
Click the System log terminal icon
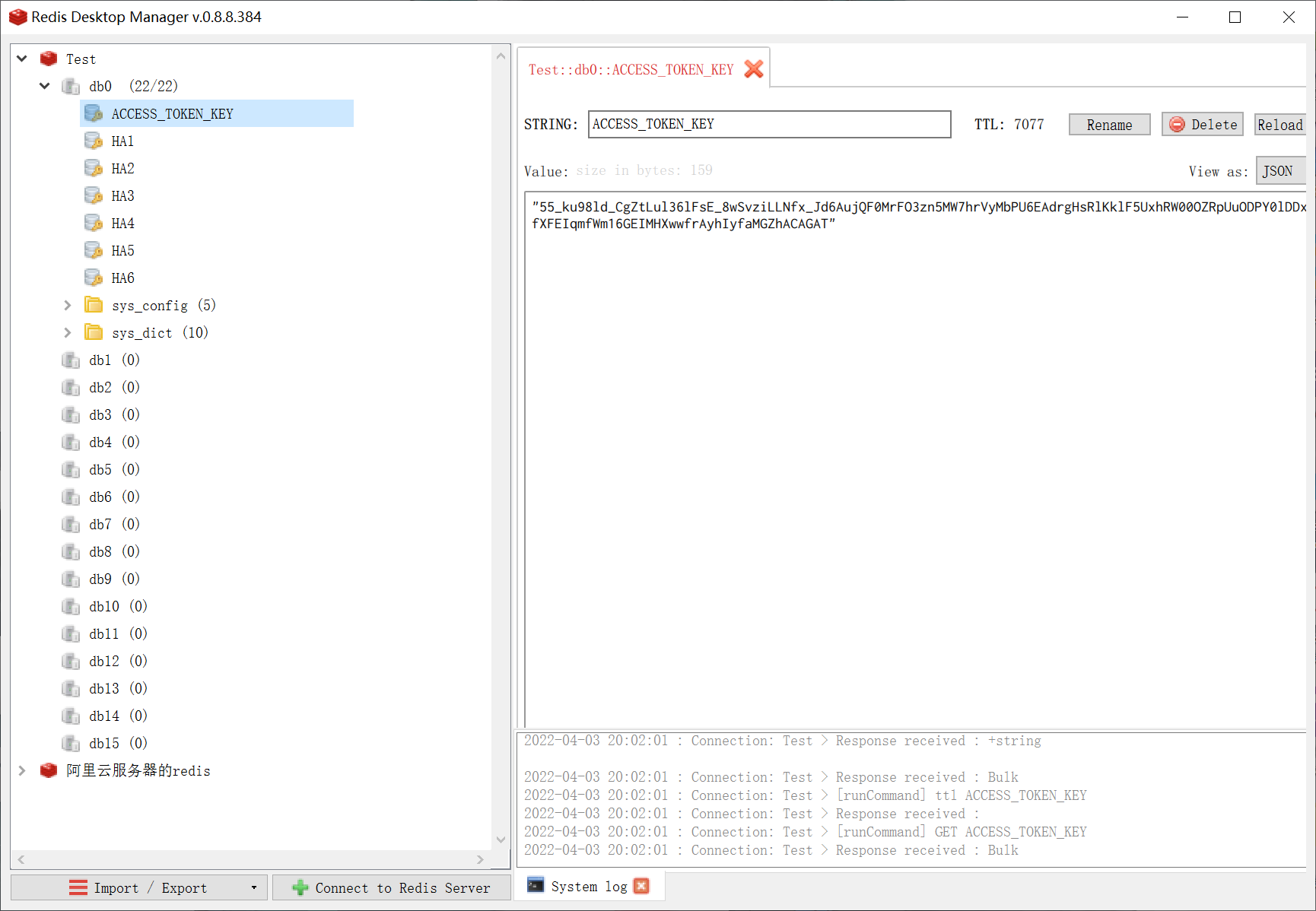pos(536,885)
